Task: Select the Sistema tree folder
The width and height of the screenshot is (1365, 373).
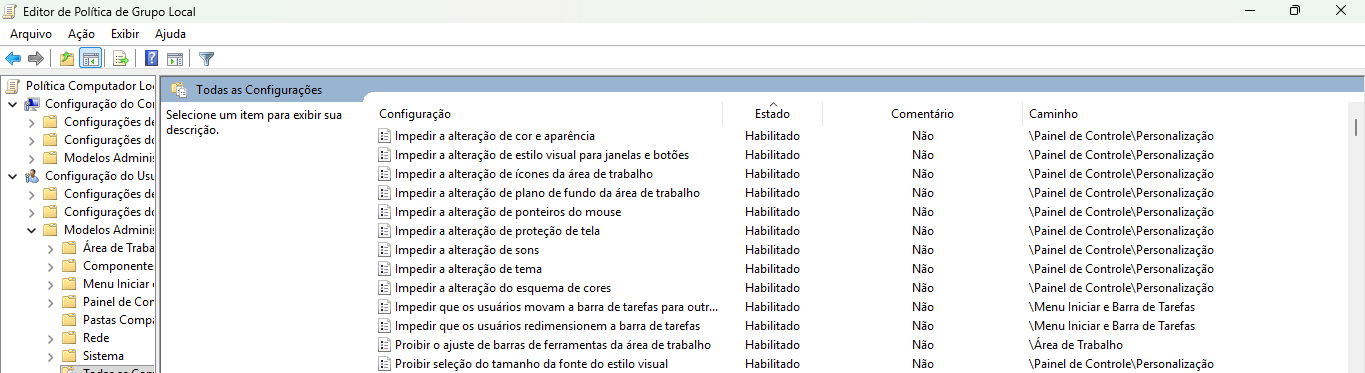Action: (103, 356)
